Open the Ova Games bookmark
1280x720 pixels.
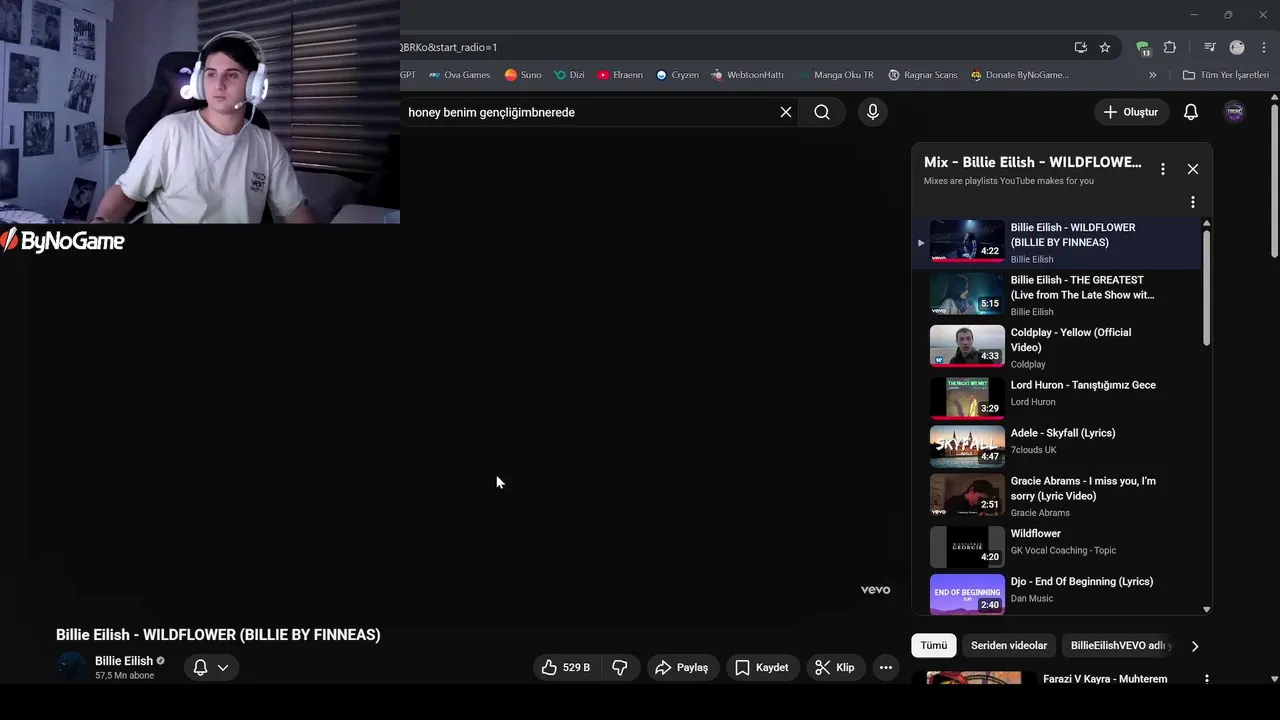459,75
